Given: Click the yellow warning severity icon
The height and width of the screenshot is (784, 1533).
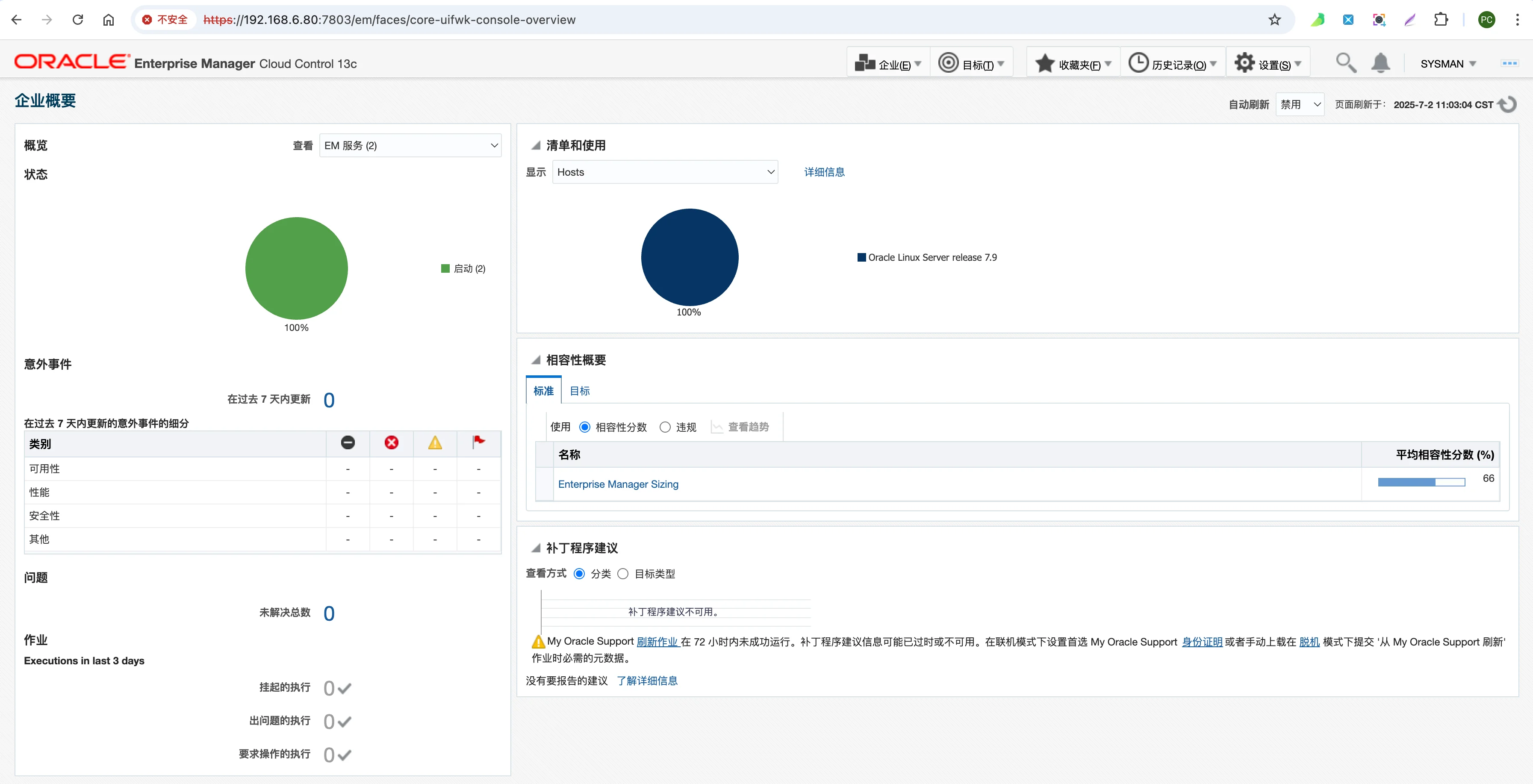Looking at the screenshot, I should coord(435,443).
